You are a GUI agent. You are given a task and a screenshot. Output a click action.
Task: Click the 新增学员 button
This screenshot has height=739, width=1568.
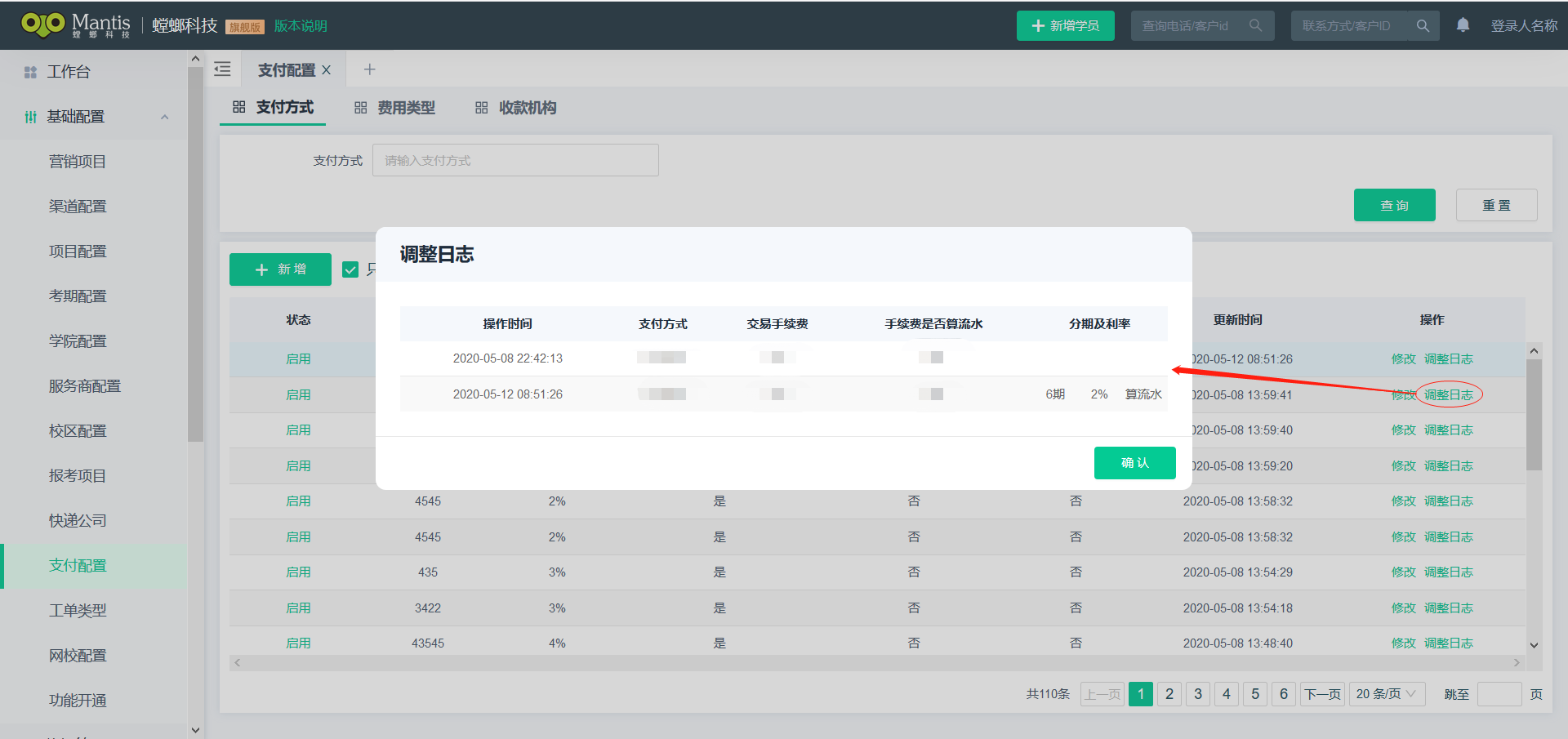click(x=1065, y=25)
